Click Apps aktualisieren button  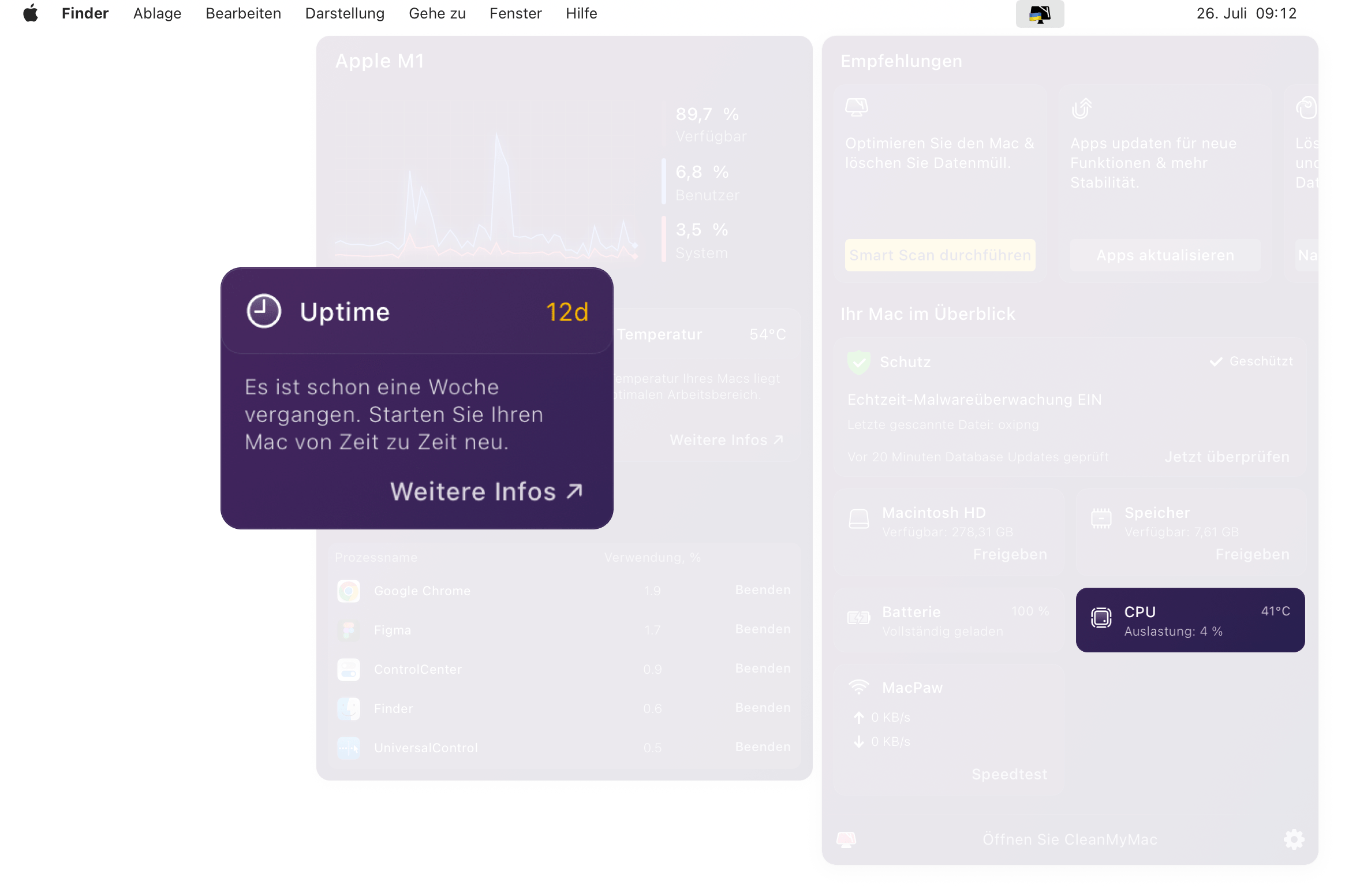1165,255
